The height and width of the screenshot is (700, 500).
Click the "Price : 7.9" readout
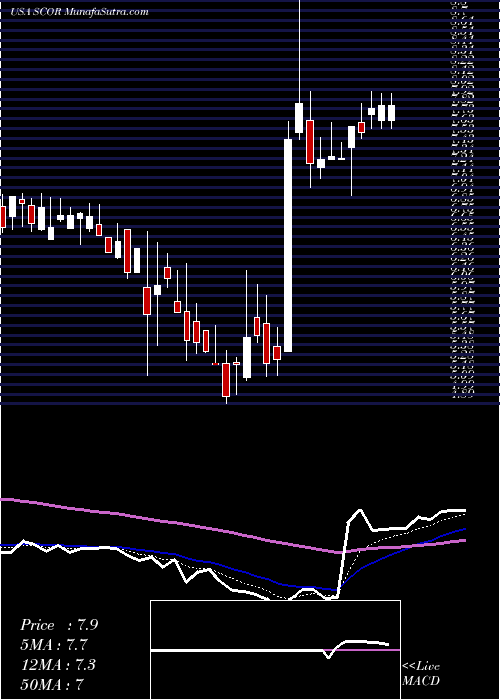point(59,625)
